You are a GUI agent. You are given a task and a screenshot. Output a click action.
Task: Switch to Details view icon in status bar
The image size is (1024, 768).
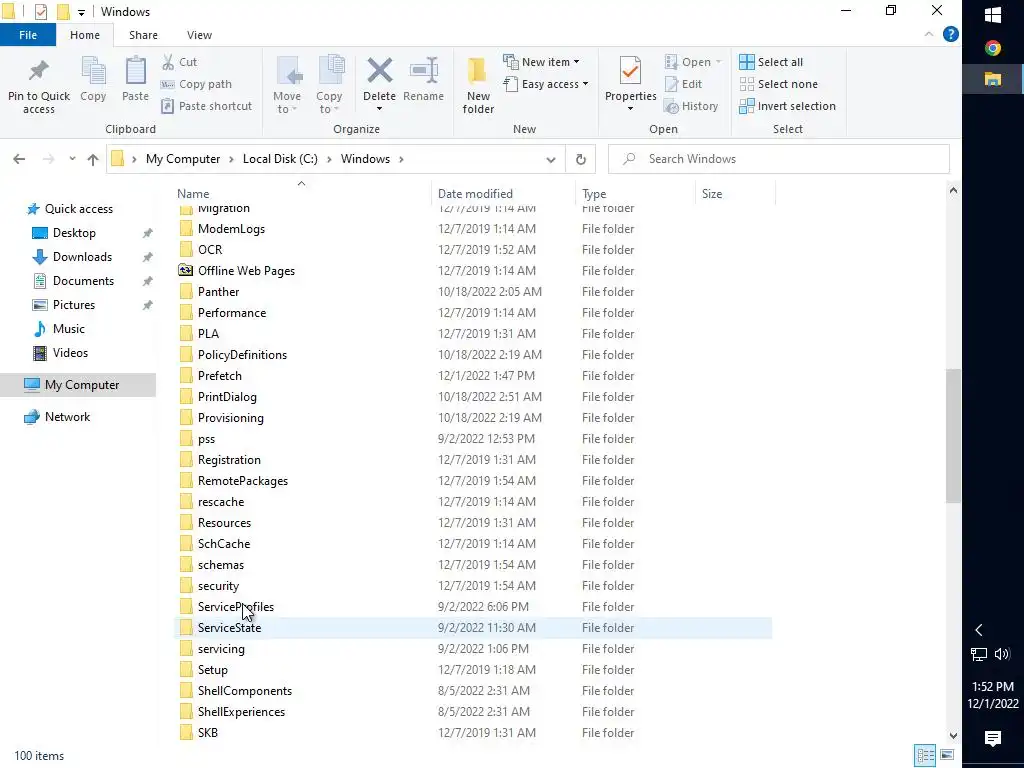pyautogui.click(x=925, y=756)
